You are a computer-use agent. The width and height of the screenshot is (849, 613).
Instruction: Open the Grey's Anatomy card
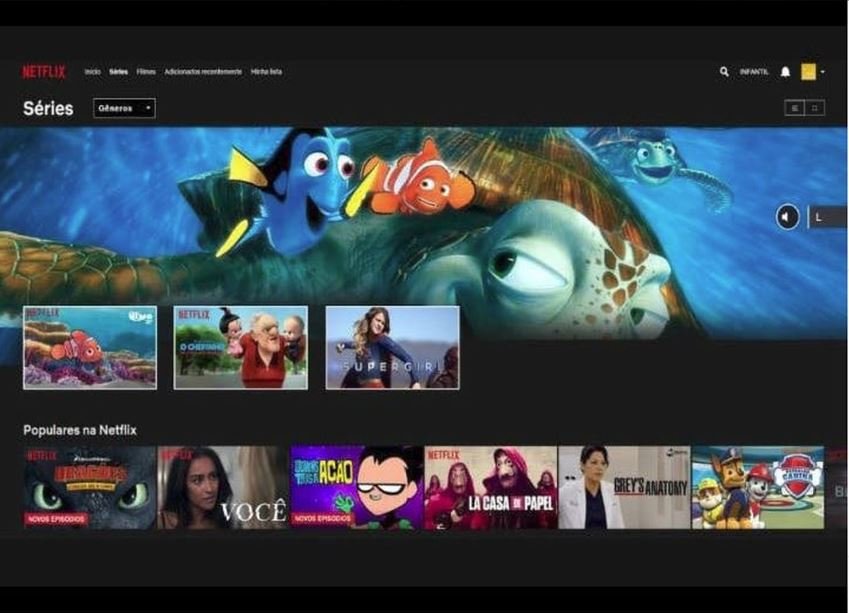coord(624,487)
